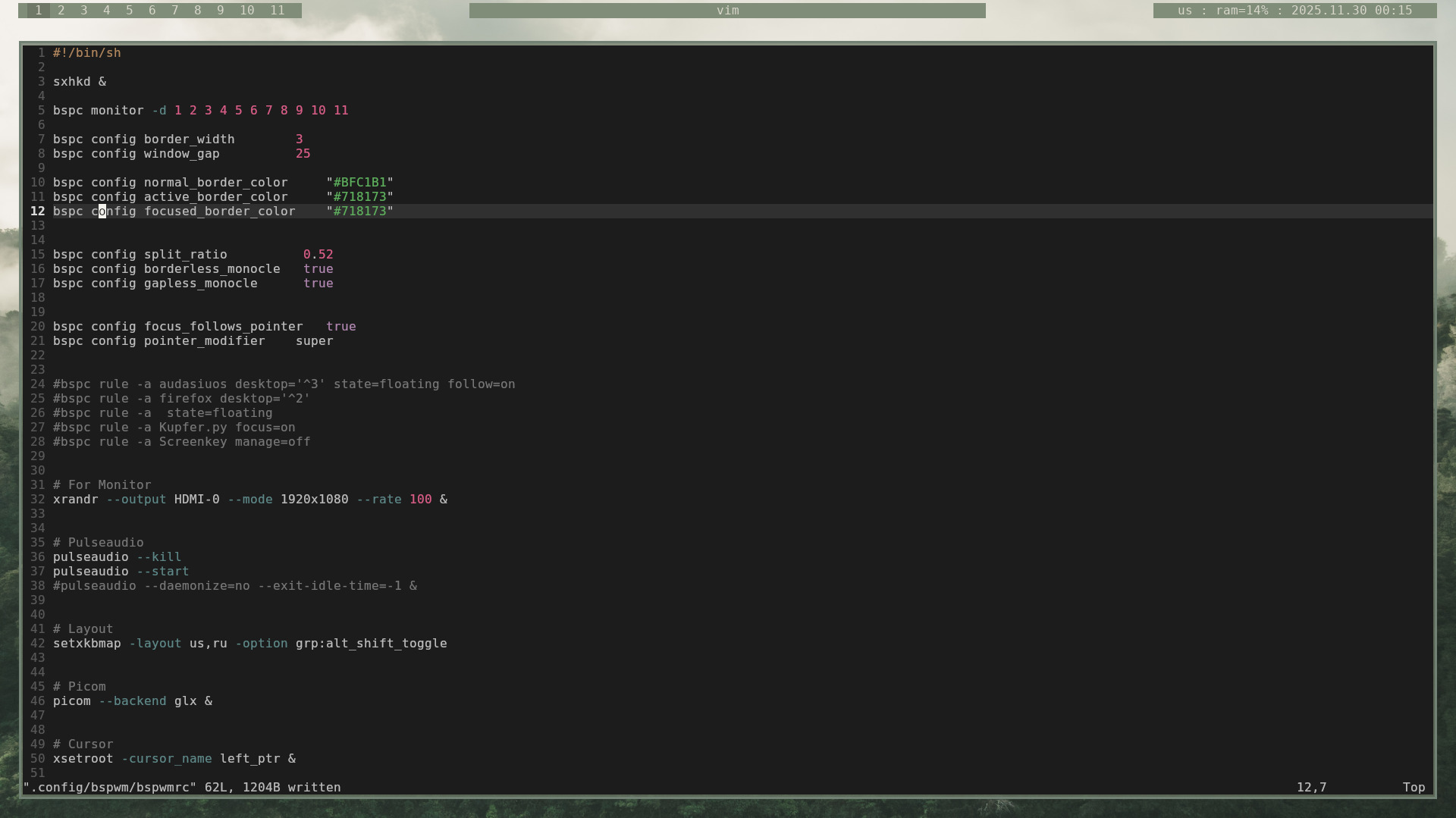Switch to workspace 5 in top bar
The image size is (1456, 818).
(x=130, y=11)
